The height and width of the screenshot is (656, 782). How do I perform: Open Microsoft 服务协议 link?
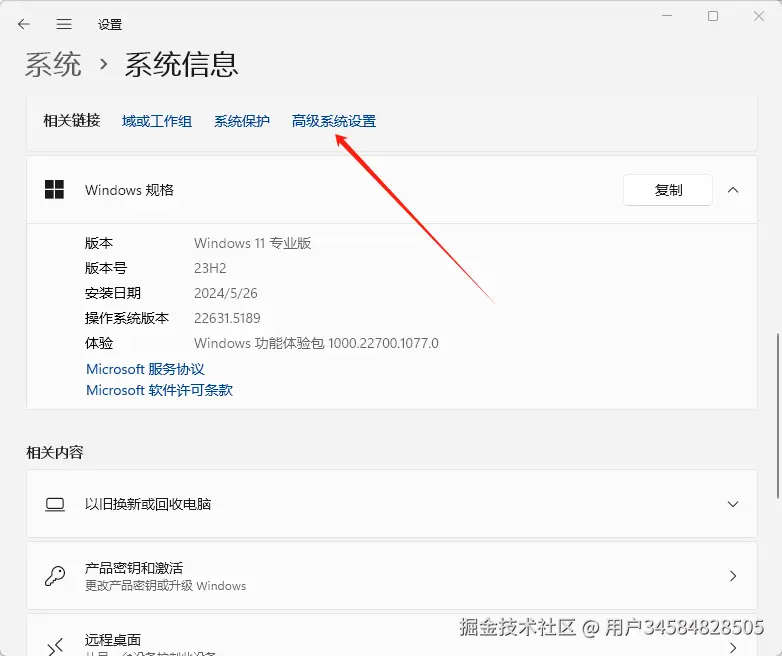[145, 369]
